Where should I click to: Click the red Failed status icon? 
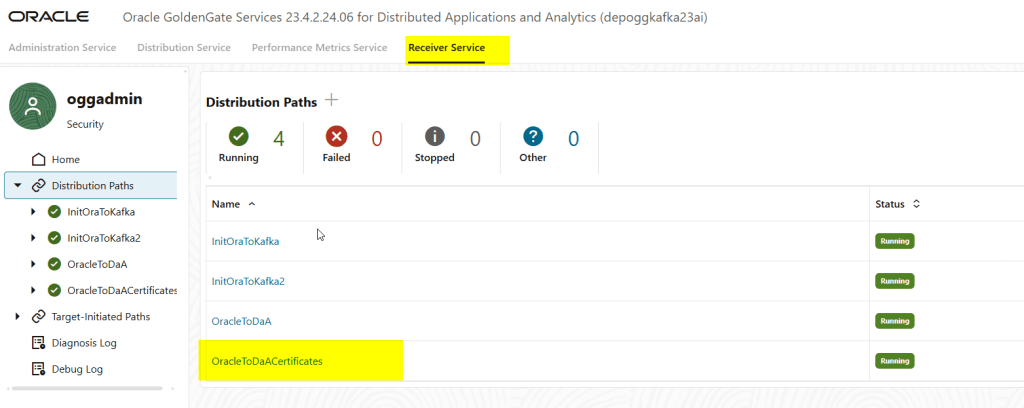[336, 137]
